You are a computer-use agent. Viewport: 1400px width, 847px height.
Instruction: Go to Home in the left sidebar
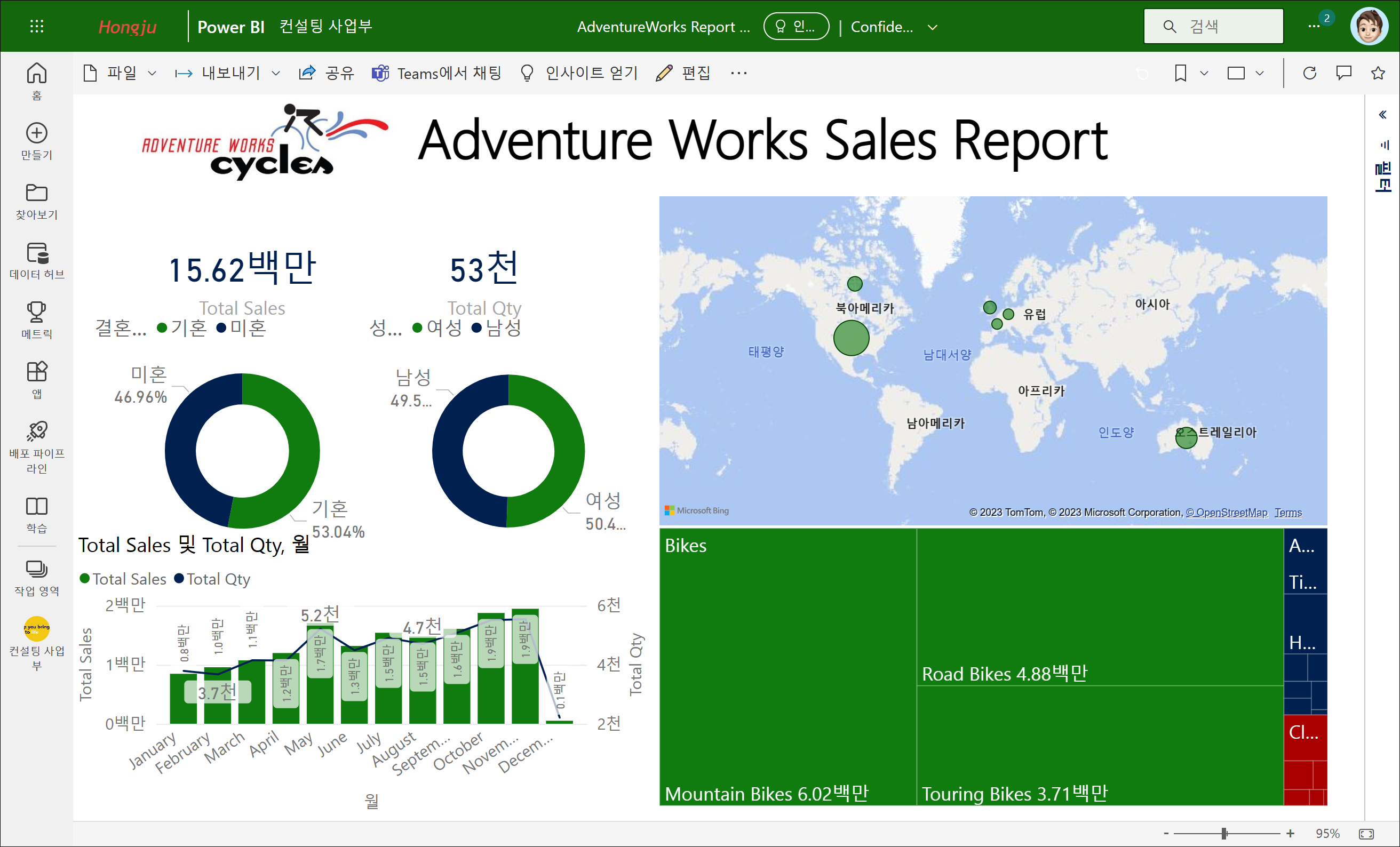36,80
